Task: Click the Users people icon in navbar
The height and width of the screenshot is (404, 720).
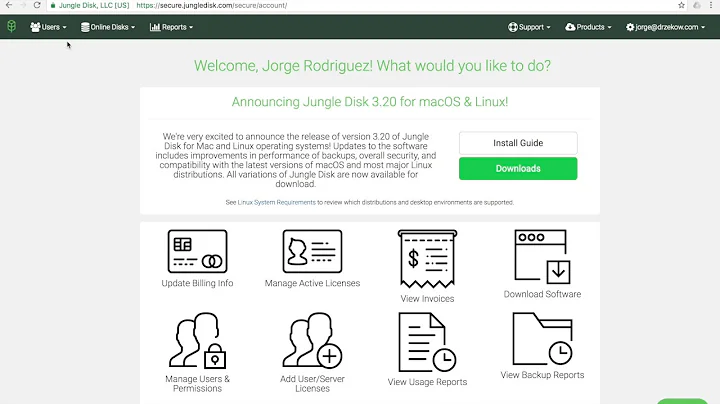Action: [x=35, y=27]
